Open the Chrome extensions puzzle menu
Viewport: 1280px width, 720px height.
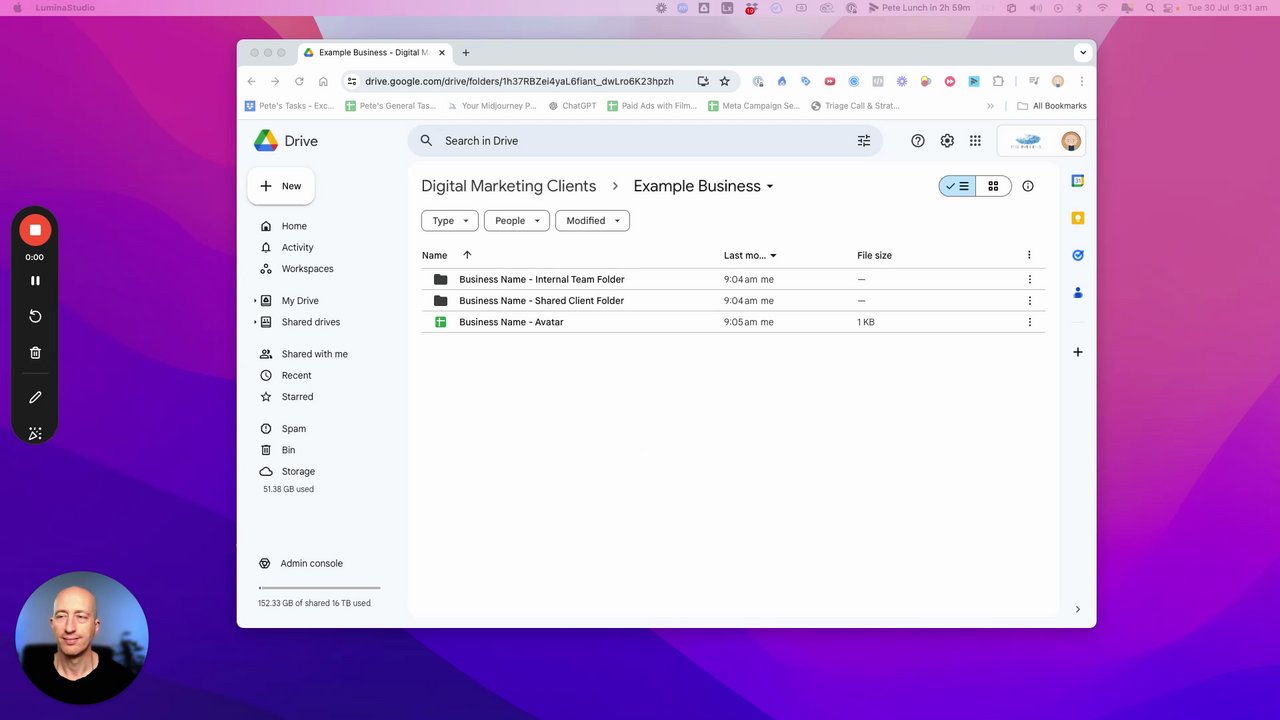998,81
